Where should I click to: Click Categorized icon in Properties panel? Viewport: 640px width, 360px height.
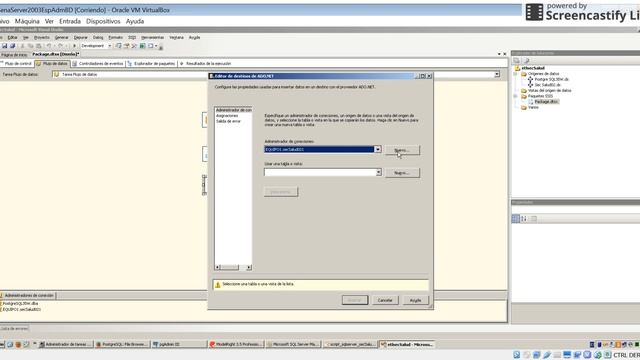tap(516, 219)
